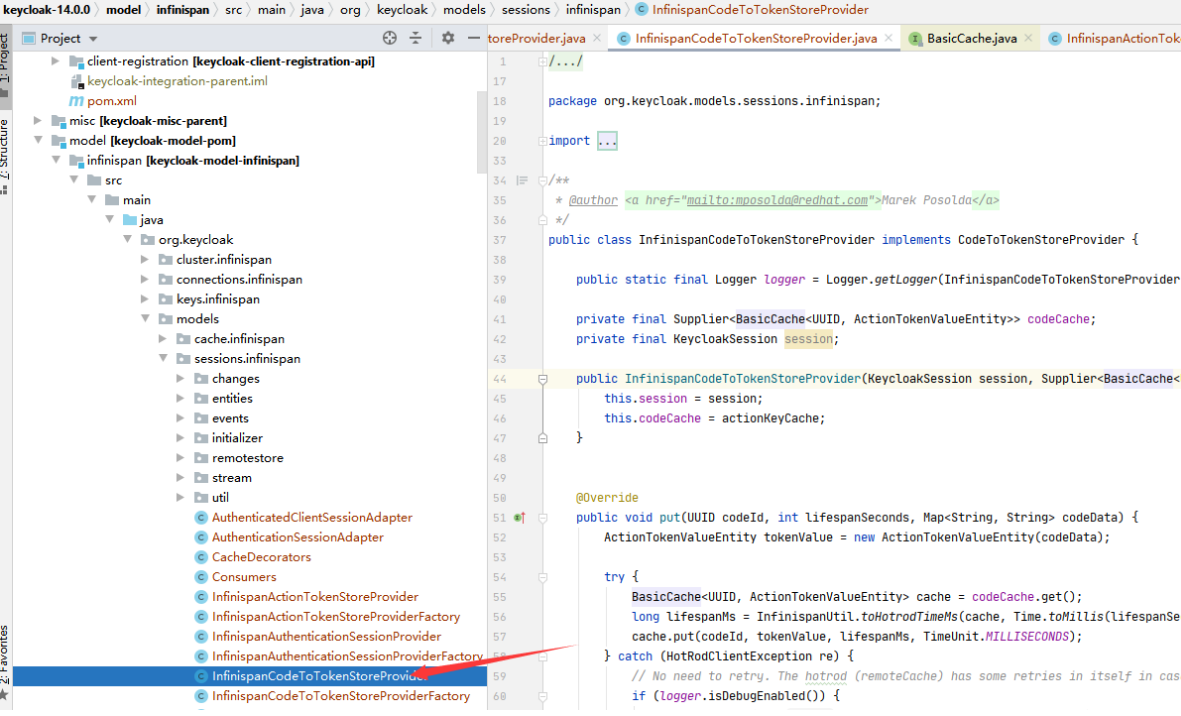Open AuthenticationSessionAdapter class
The width and height of the screenshot is (1181, 716).
click(x=298, y=537)
